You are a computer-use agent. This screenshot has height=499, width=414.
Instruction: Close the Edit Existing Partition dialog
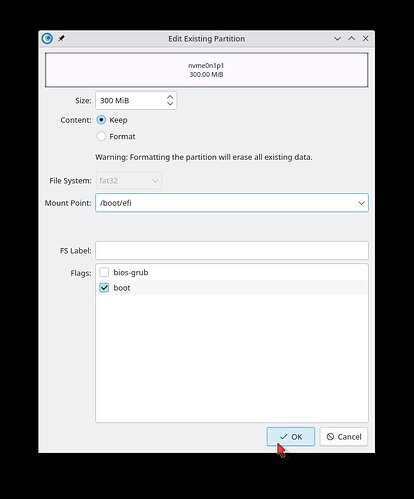366,38
